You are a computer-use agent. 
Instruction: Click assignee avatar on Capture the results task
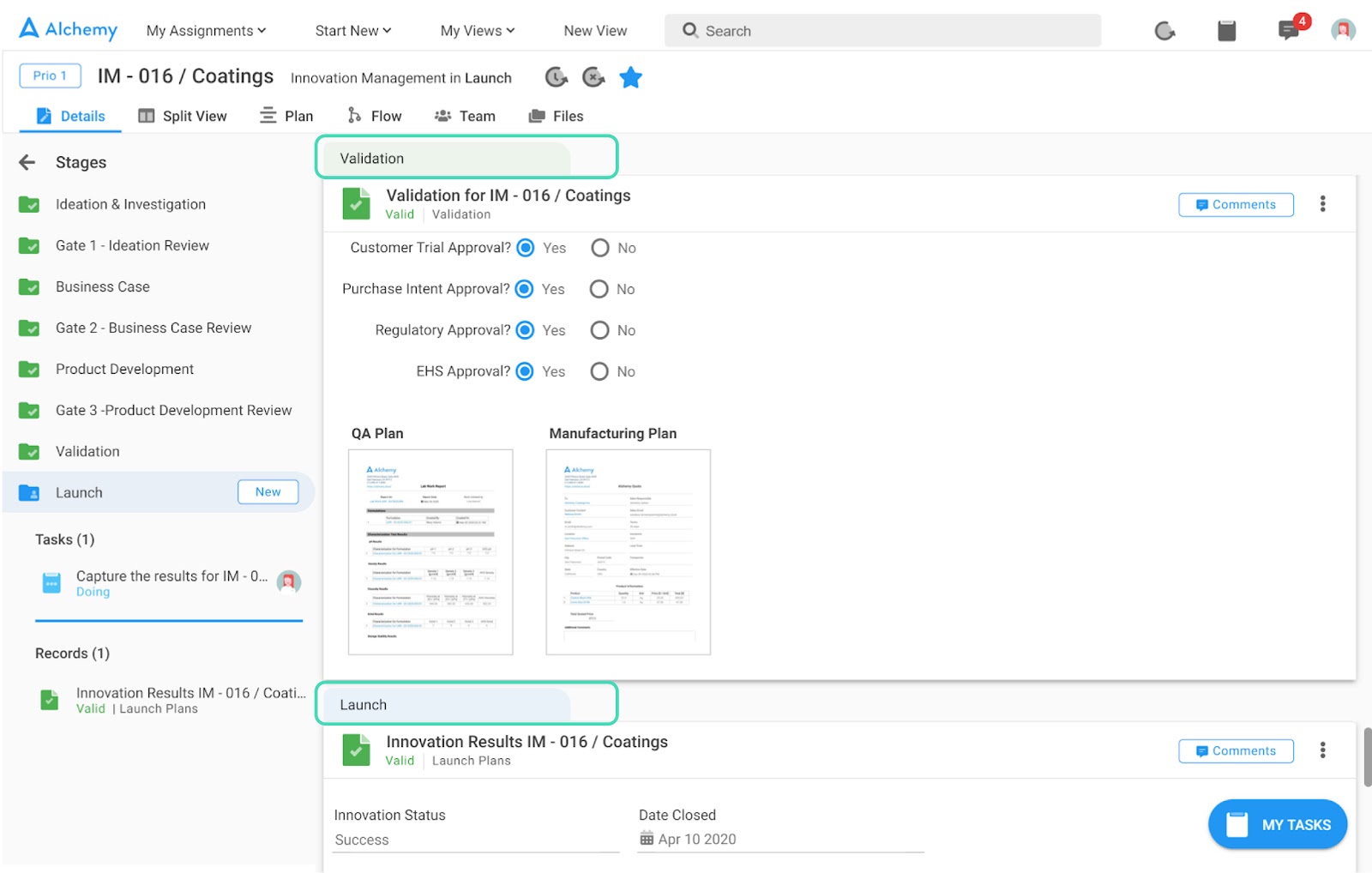(x=289, y=582)
